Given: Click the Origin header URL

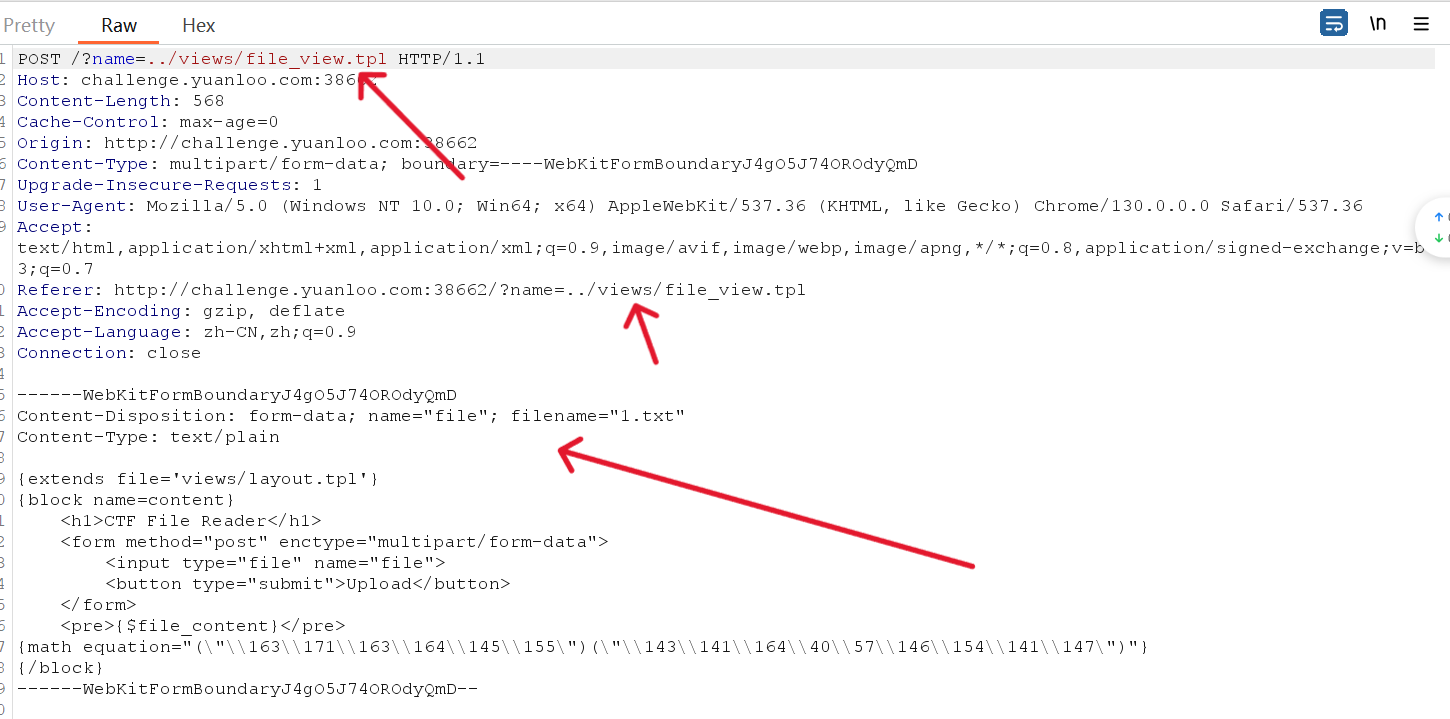Looking at the screenshot, I should [x=290, y=143].
